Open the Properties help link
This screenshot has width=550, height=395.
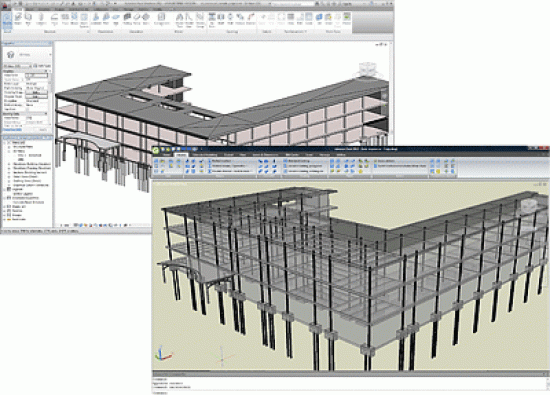13,130
